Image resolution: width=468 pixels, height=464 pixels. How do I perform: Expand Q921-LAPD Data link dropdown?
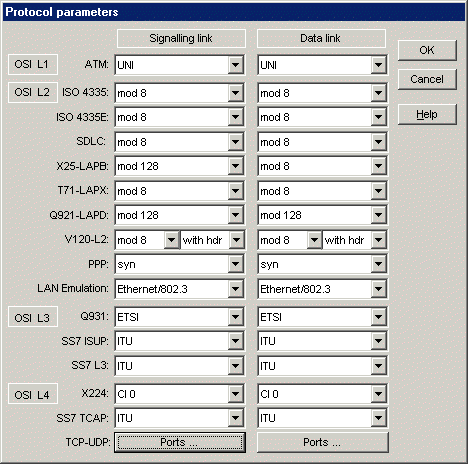(x=378, y=215)
